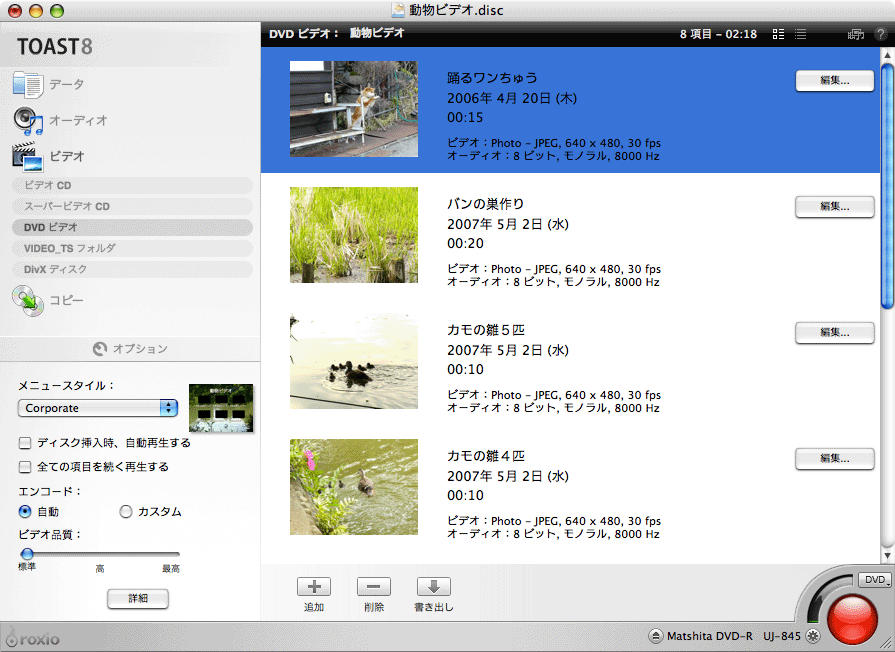Switch to compact list view icon
The height and width of the screenshot is (652, 895).
click(x=800, y=34)
